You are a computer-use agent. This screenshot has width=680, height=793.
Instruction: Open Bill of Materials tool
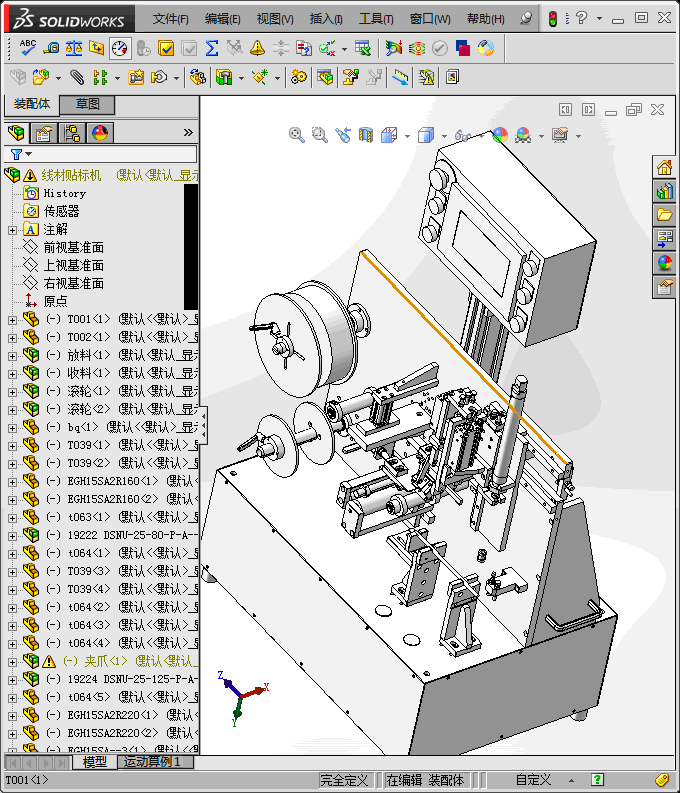point(326,77)
